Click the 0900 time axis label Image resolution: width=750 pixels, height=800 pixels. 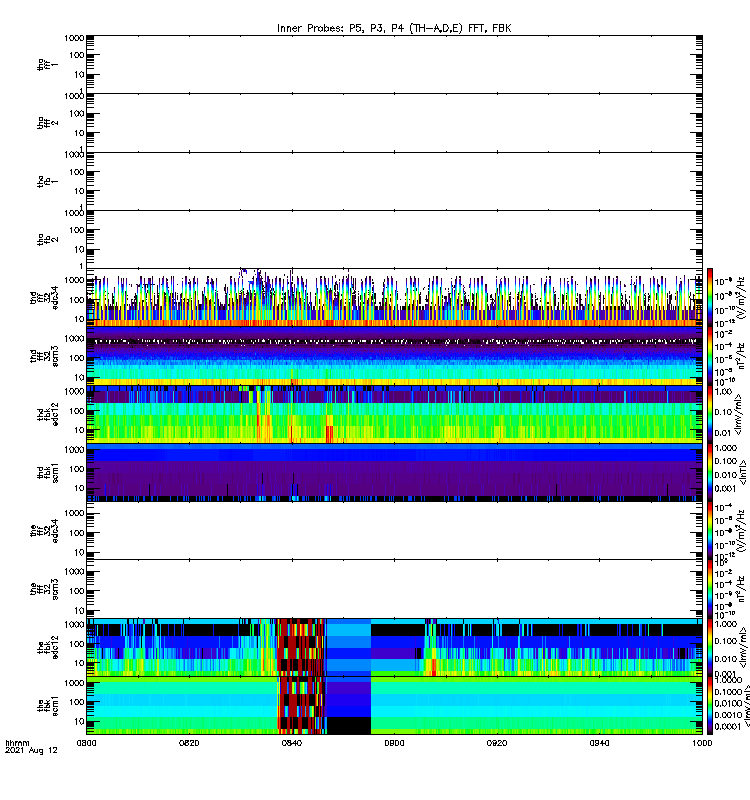394,743
